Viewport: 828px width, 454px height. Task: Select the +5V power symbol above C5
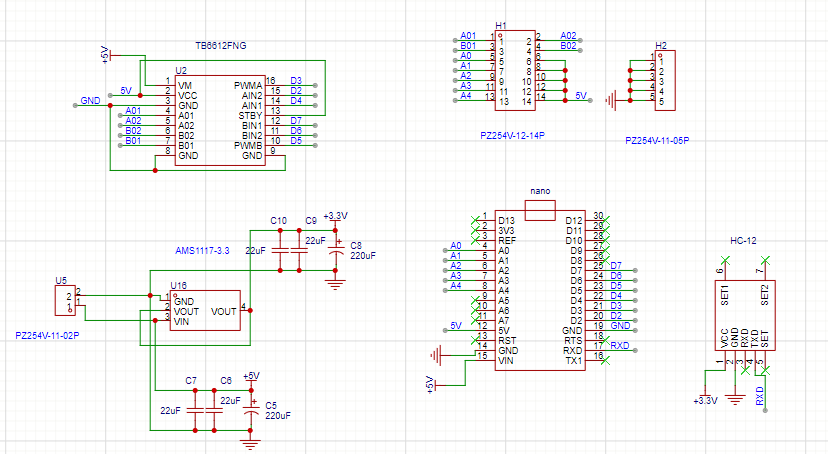tap(251, 375)
